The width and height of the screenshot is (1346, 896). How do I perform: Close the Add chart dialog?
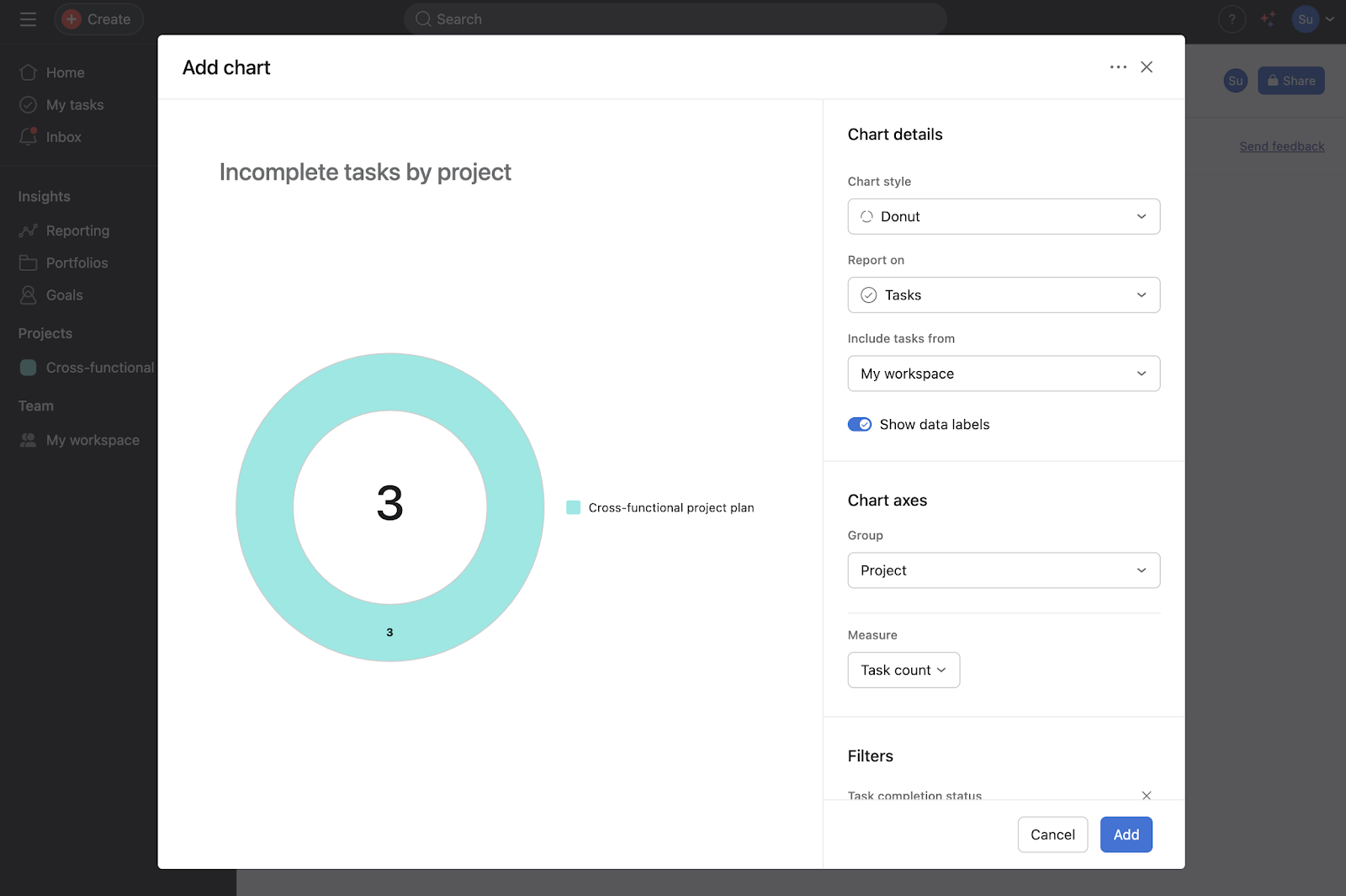[1147, 67]
